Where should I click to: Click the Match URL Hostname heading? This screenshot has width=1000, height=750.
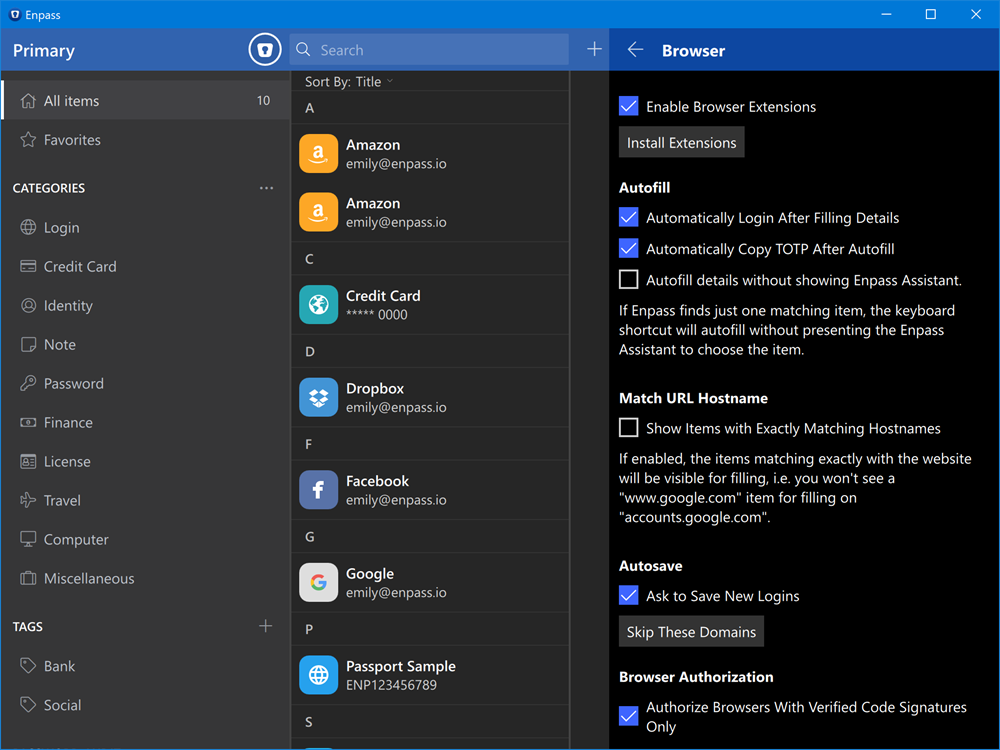(x=693, y=398)
